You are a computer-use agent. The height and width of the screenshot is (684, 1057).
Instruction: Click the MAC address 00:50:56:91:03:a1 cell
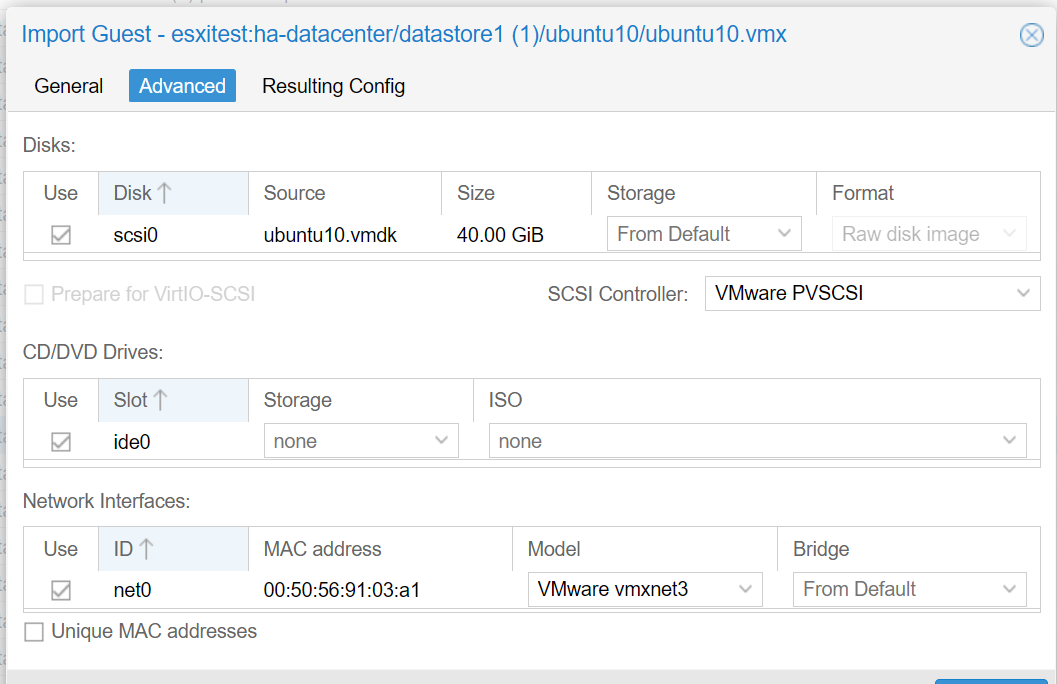342,590
